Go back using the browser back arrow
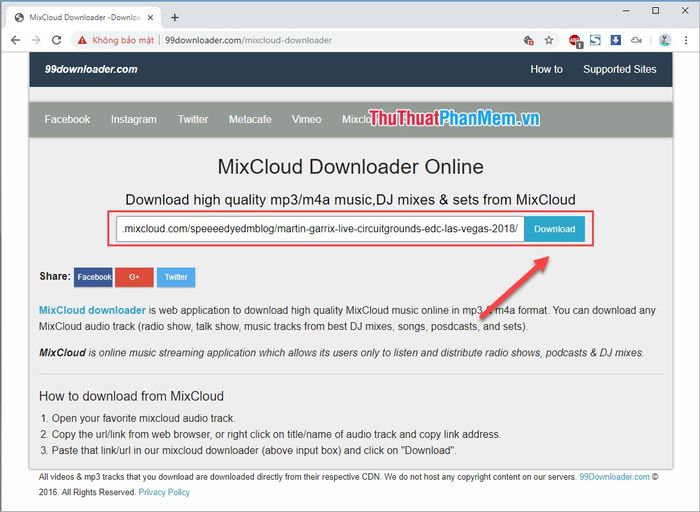 point(16,40)
